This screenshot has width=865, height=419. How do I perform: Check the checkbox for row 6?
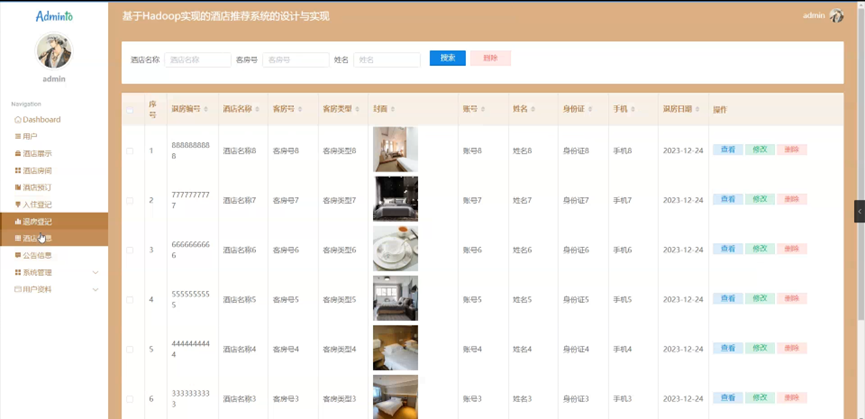pyautogui.click(x=130, y=399)
